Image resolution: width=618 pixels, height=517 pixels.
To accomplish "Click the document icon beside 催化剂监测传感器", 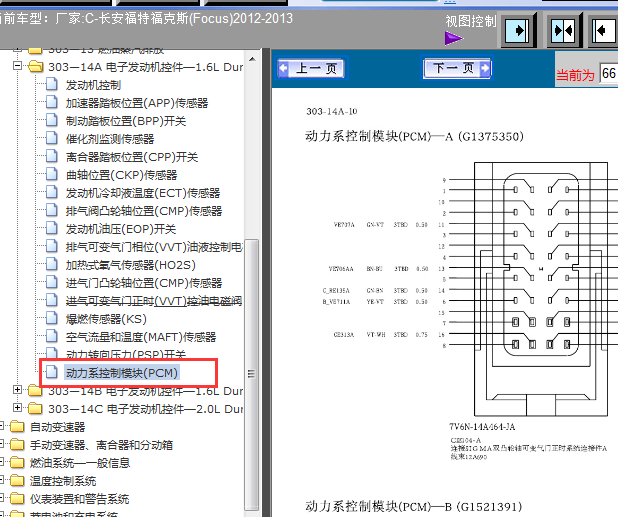I will coord(52,138).
